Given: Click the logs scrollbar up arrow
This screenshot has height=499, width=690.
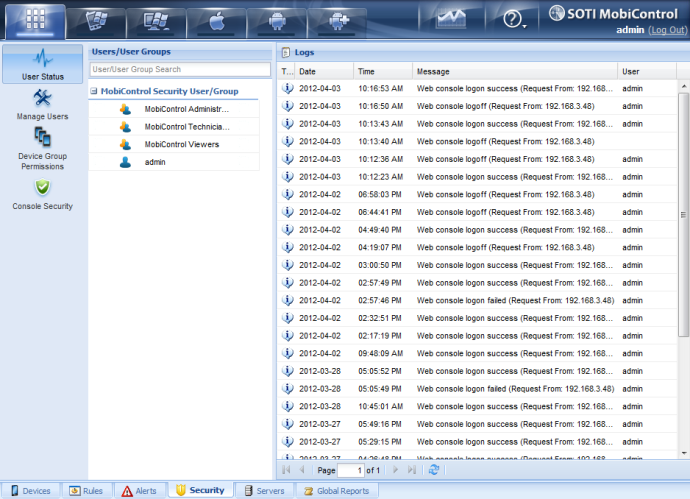Looking at the screenshot, I should pyautogui.click(x=683, y=86).
